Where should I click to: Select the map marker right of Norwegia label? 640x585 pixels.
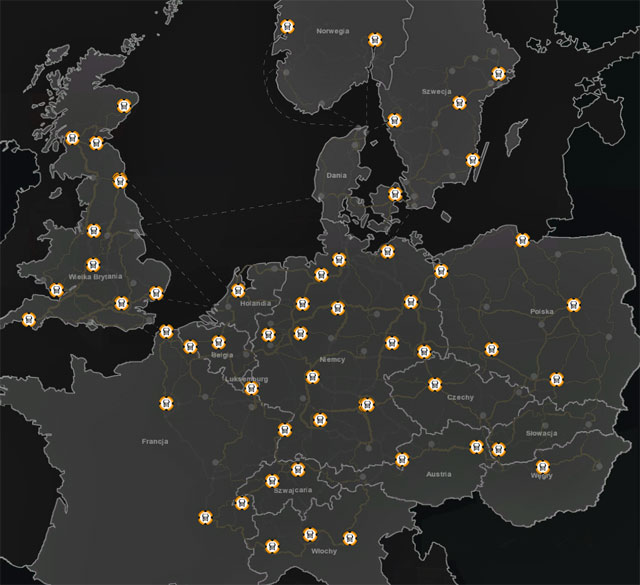[x=375, y=39]
